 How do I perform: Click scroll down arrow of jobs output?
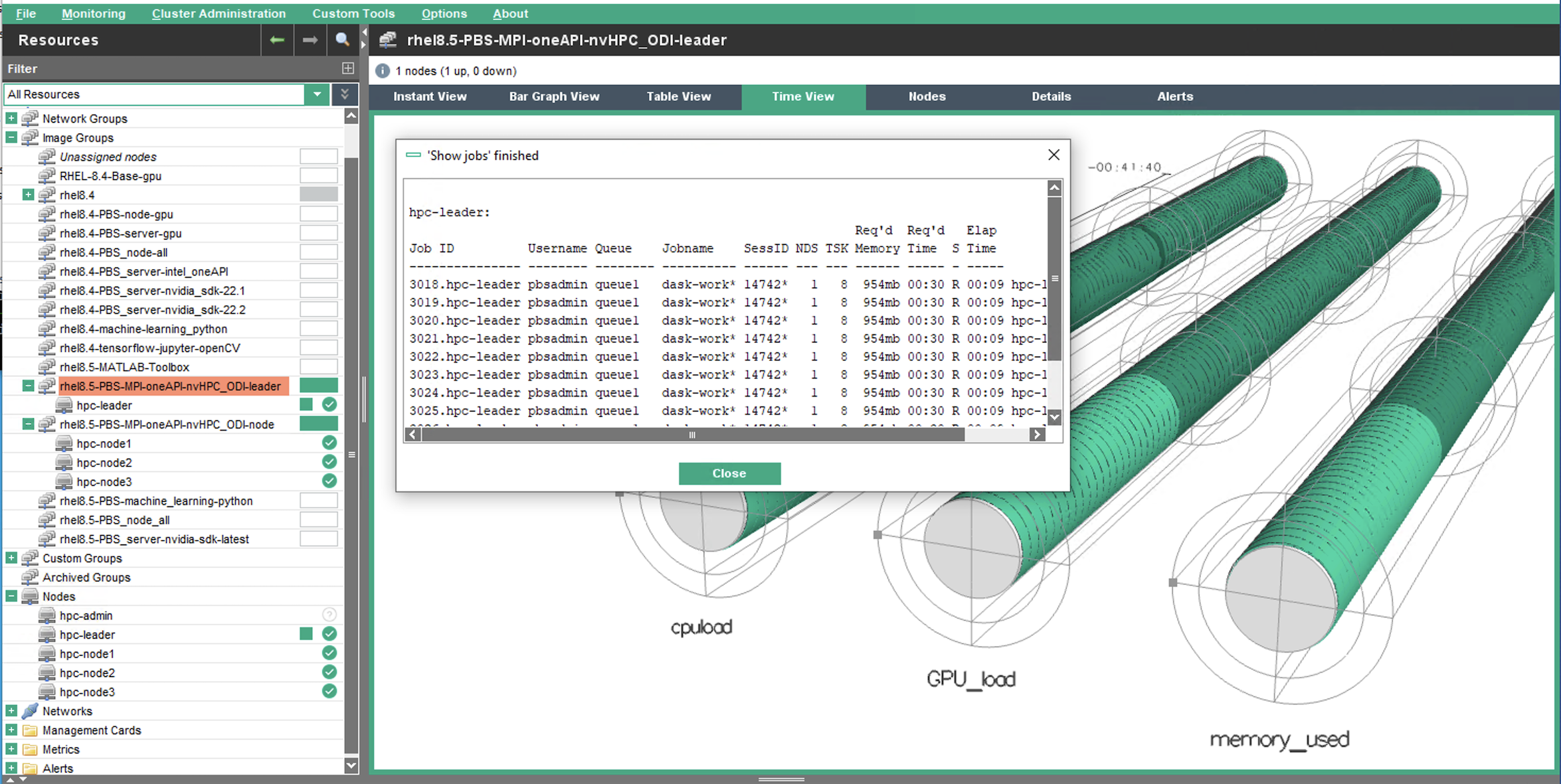(1054, 417)
